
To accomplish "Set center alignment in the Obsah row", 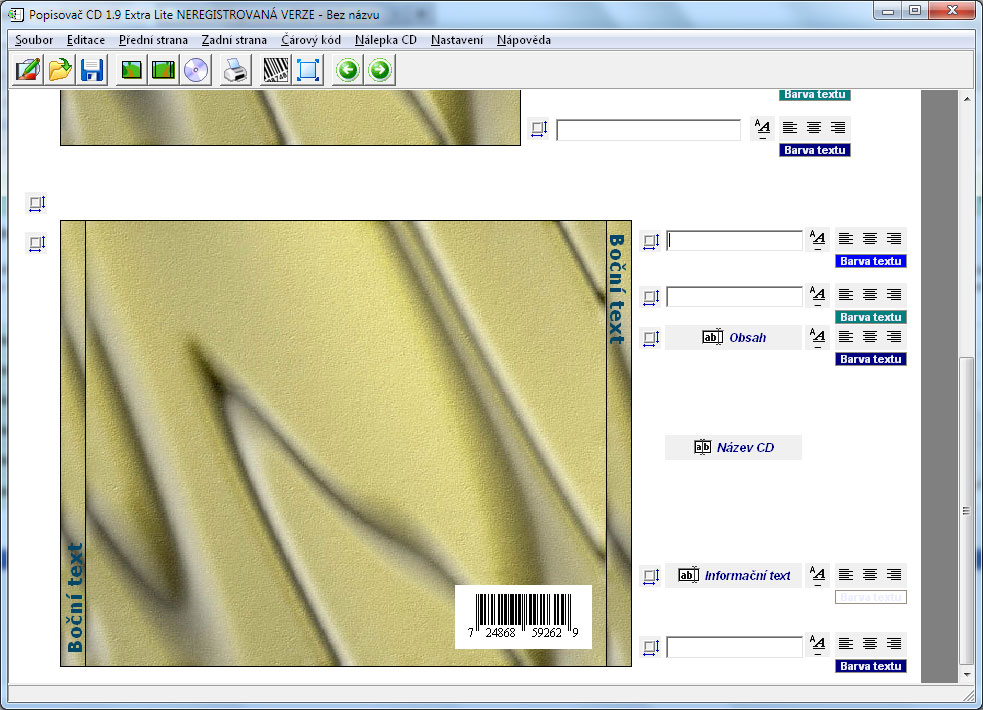I will [870, 337].
